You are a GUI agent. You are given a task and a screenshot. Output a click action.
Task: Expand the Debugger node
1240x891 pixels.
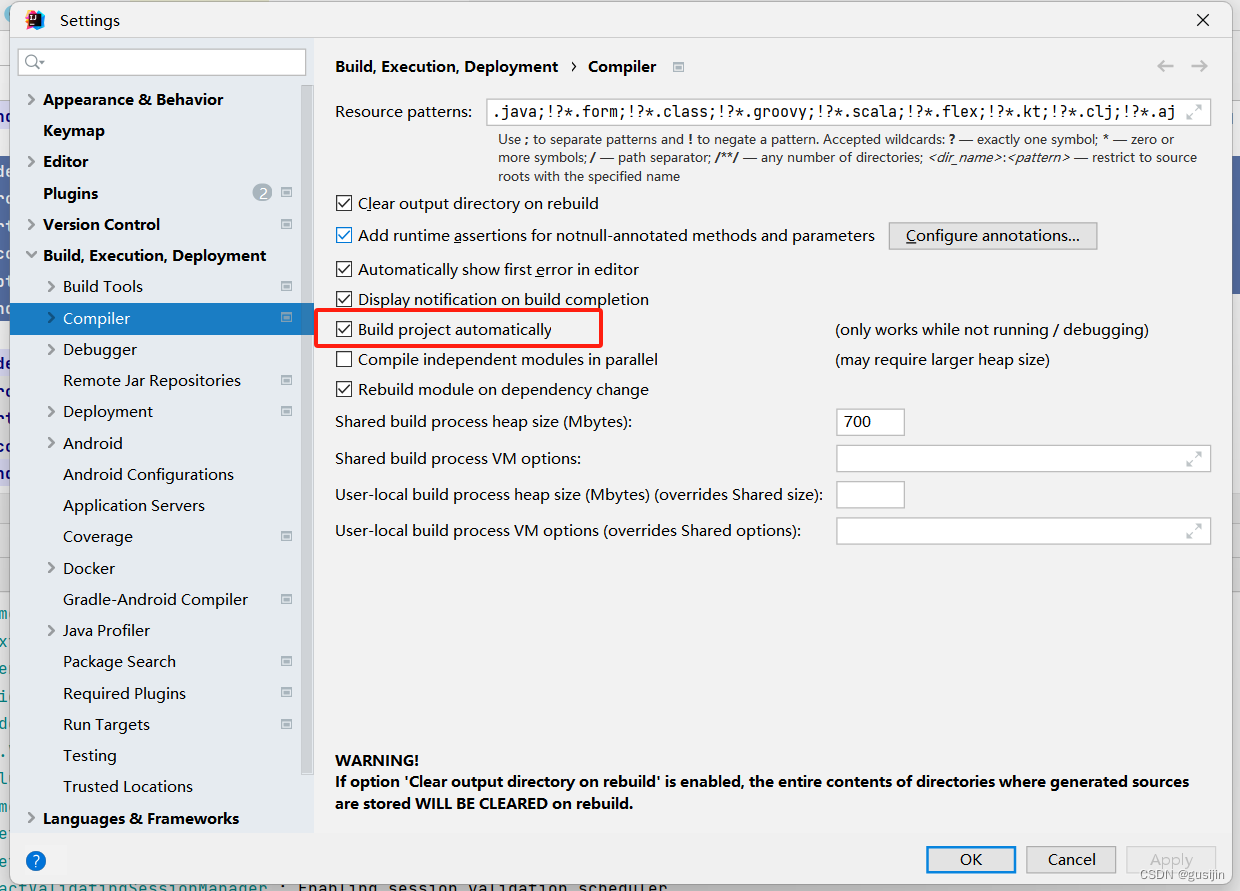click(x=52, y=349)
